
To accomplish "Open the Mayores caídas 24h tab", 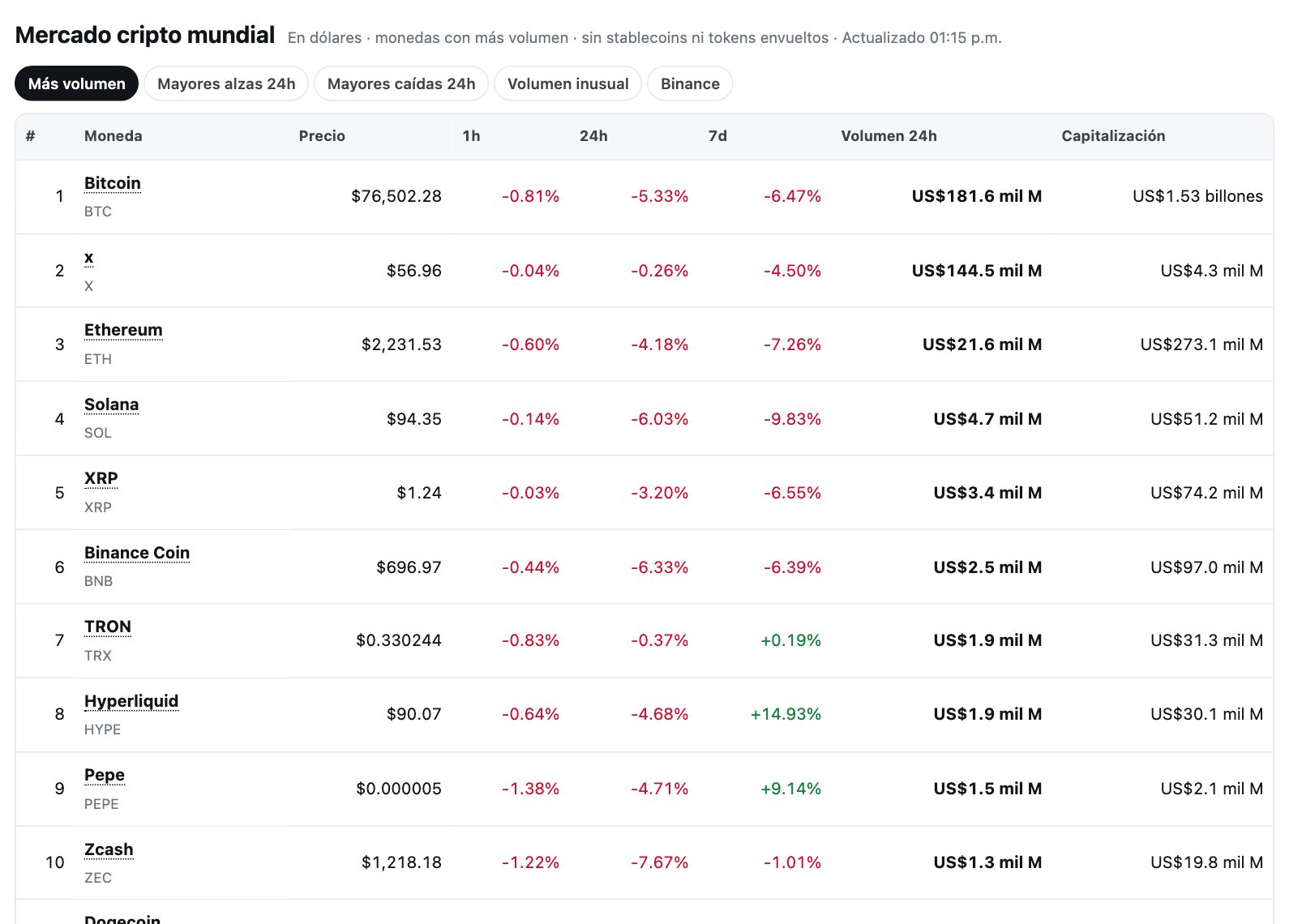I will click(401, 83).
